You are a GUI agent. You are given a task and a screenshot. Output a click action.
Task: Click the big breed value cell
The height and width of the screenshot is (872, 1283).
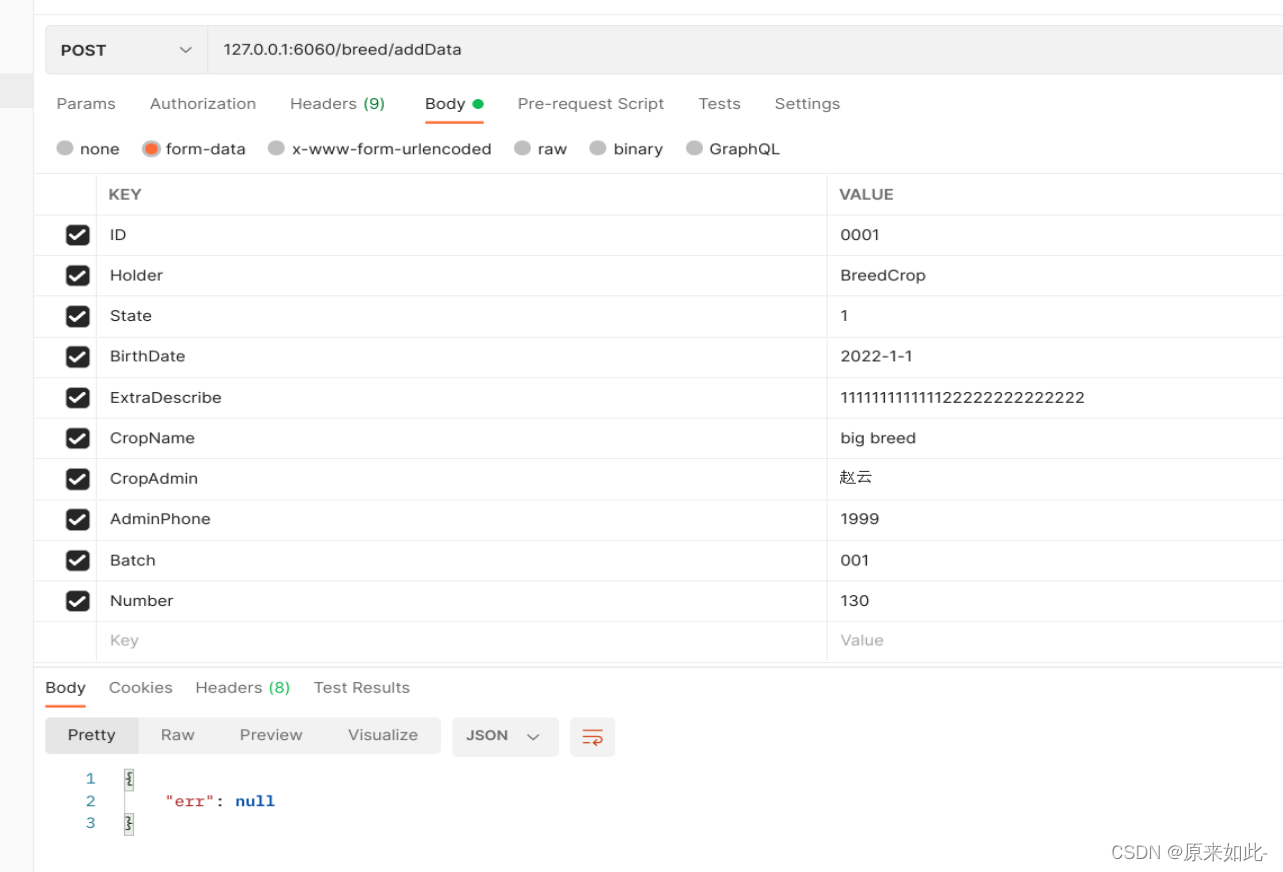[1055, 438]
